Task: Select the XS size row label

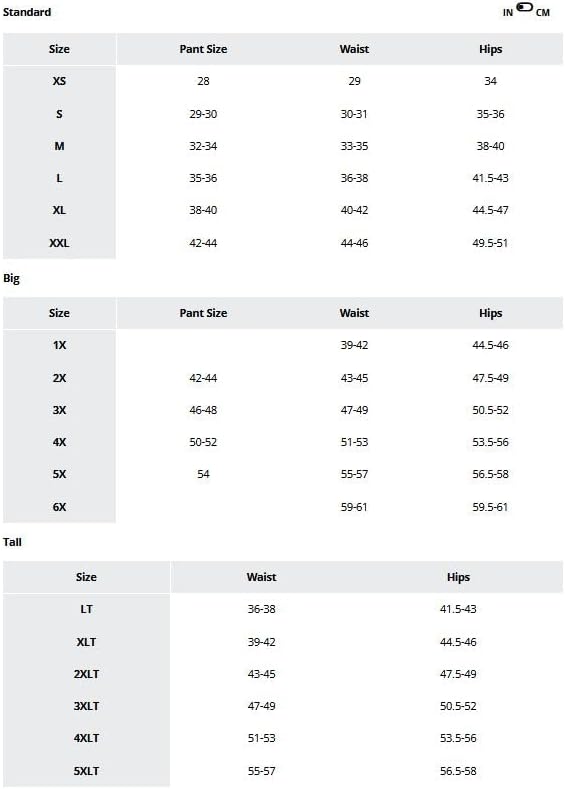Action: 59,81
